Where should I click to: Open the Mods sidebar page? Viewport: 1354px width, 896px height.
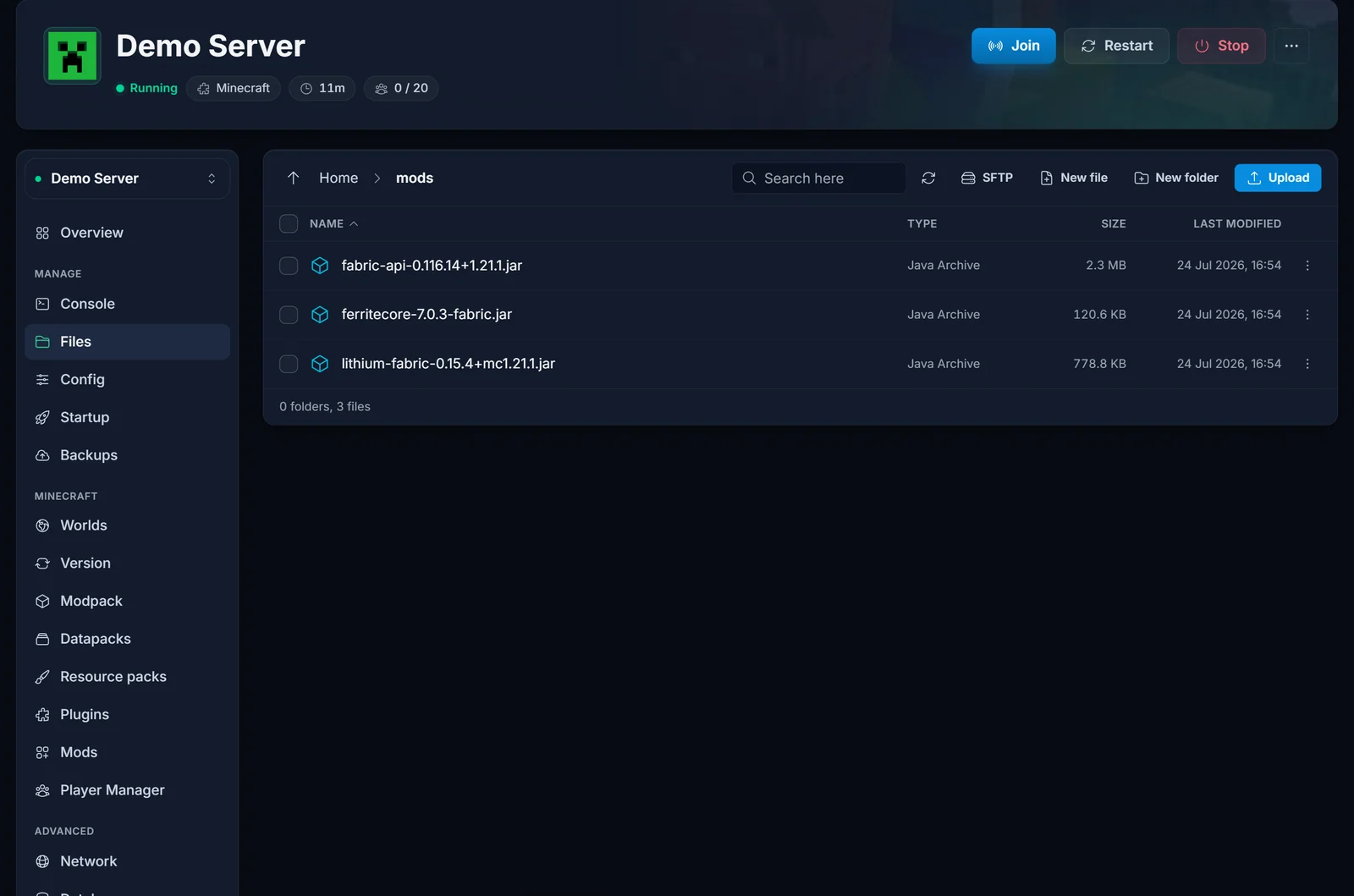point(127,752)
